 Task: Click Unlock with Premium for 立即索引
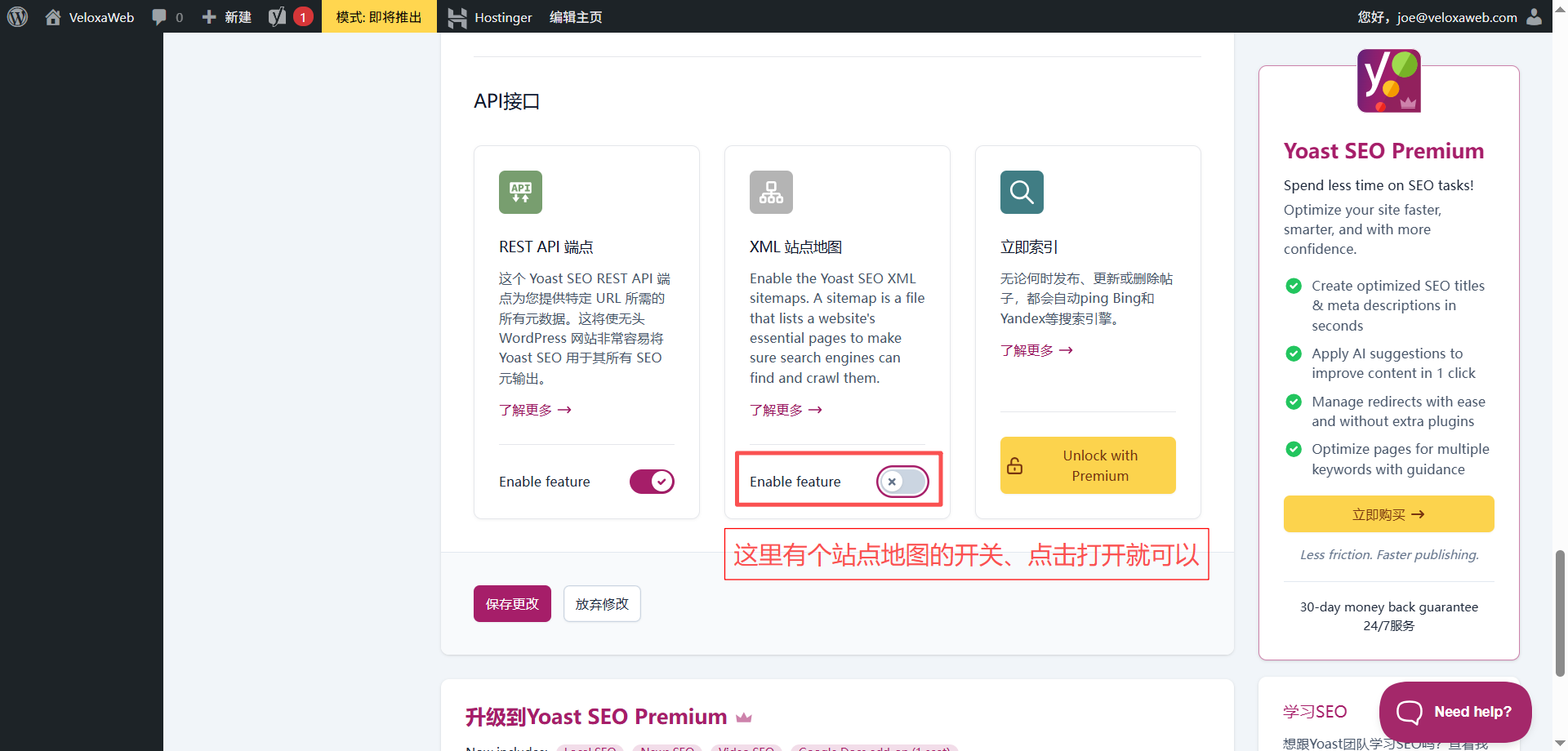1087,465
